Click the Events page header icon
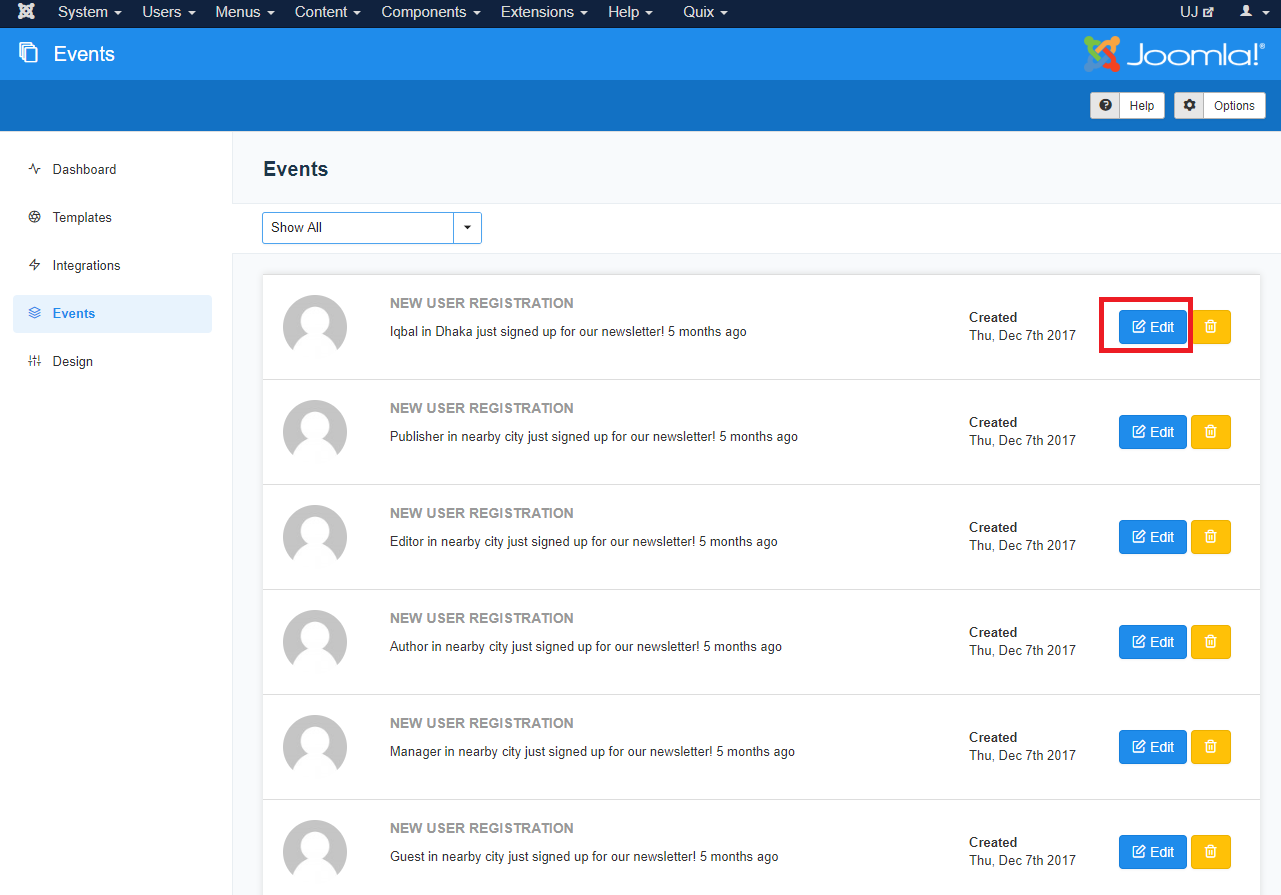Screen dimensions: 1281x895 (28, 53)
